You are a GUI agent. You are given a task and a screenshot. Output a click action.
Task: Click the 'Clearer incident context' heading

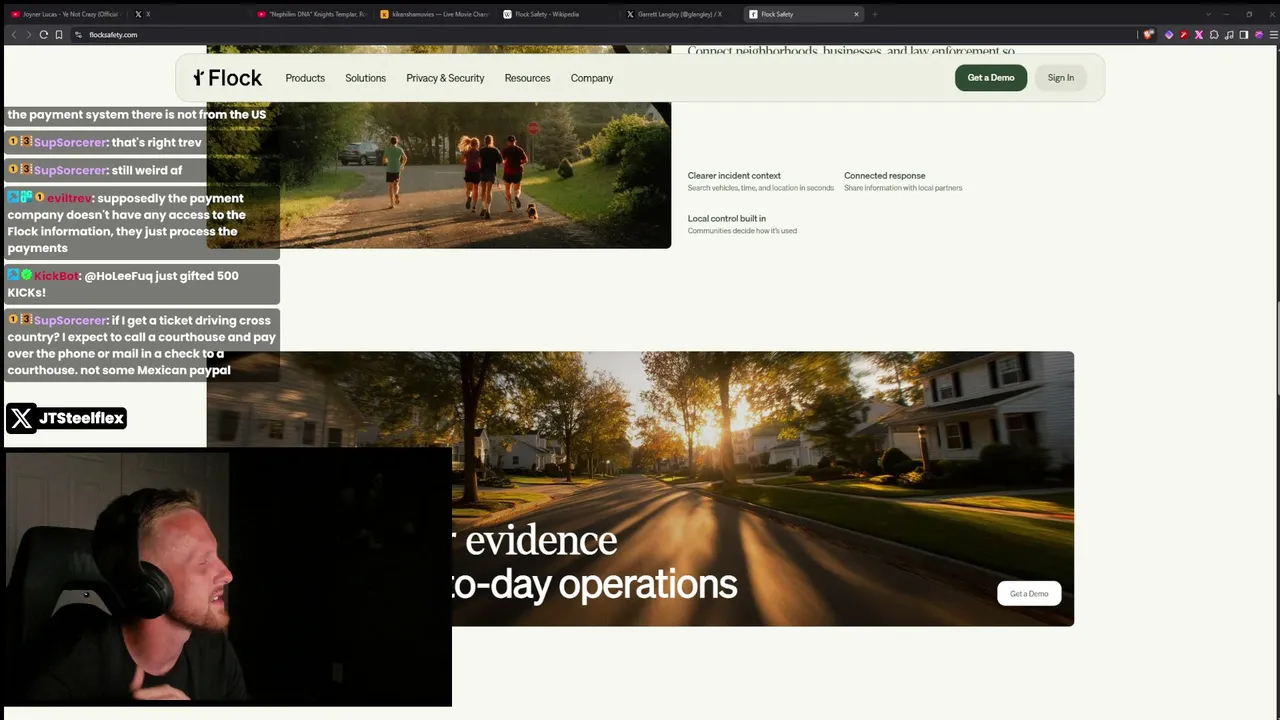pos(734,176)
